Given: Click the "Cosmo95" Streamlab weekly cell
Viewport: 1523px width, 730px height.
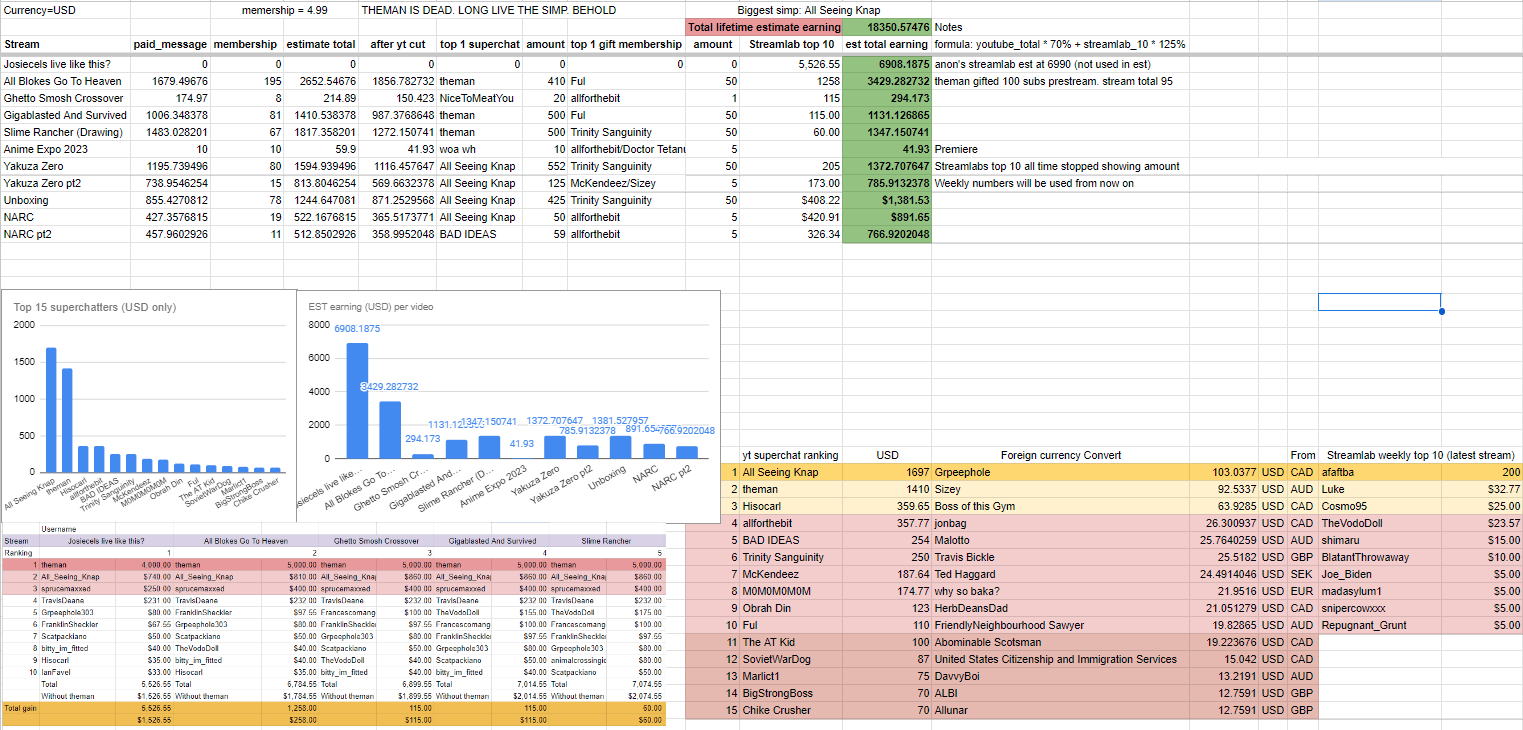Looking at the screenshot, I should click(x=1379, y=506).
